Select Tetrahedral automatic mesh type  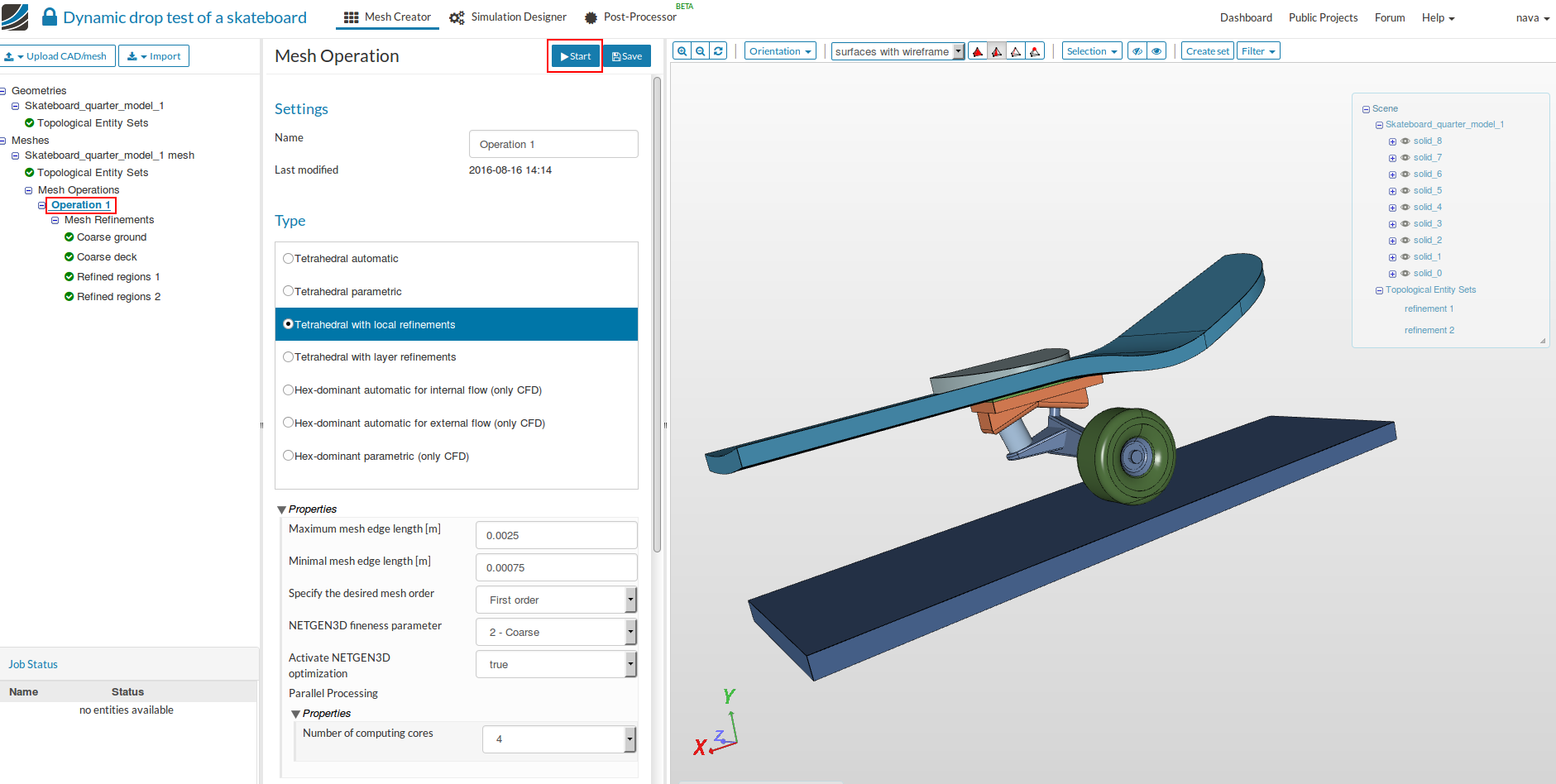[x=288, y=259]
